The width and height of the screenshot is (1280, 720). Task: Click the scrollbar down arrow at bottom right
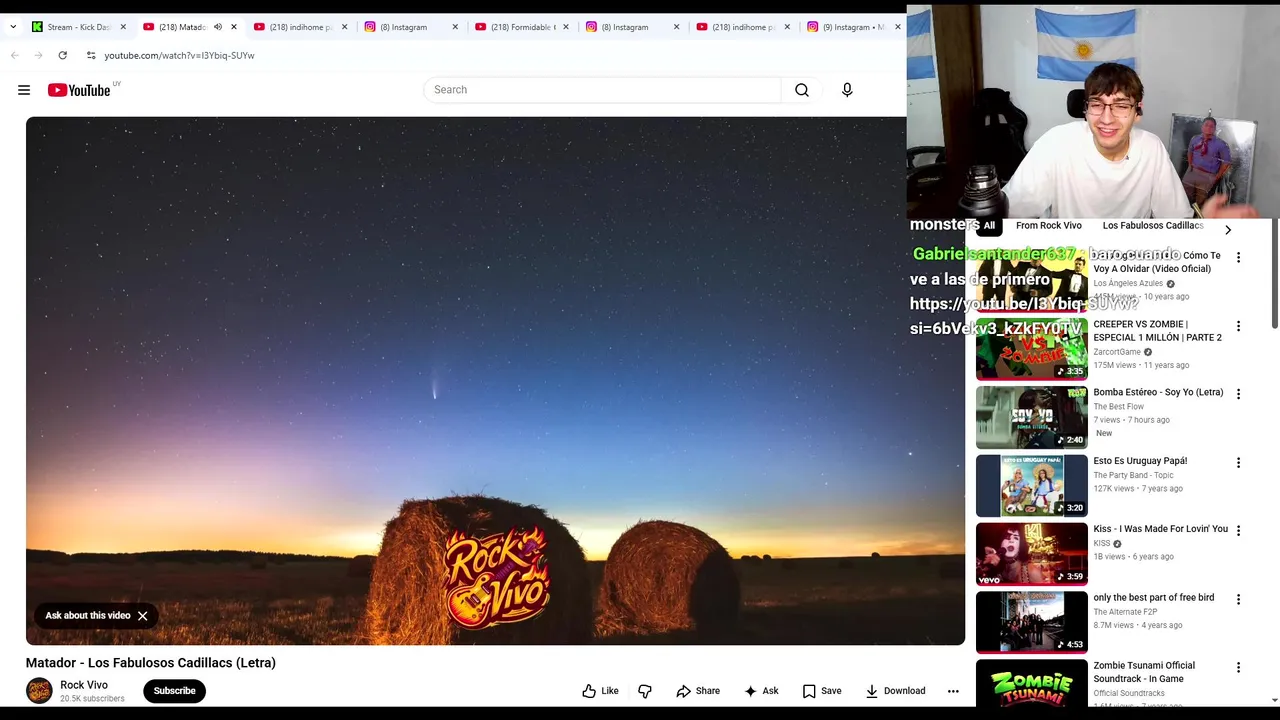[1274, 701]
